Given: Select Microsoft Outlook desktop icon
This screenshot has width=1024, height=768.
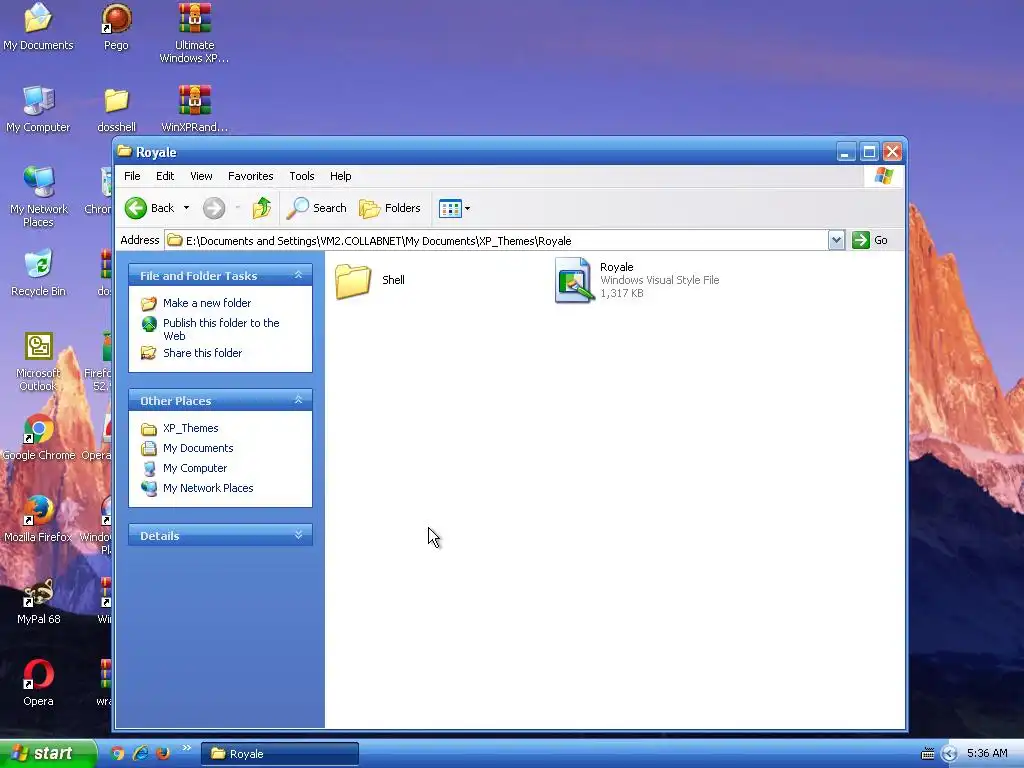Looking at the screenshot, I should pyautogui.click(x=39, y=346).
